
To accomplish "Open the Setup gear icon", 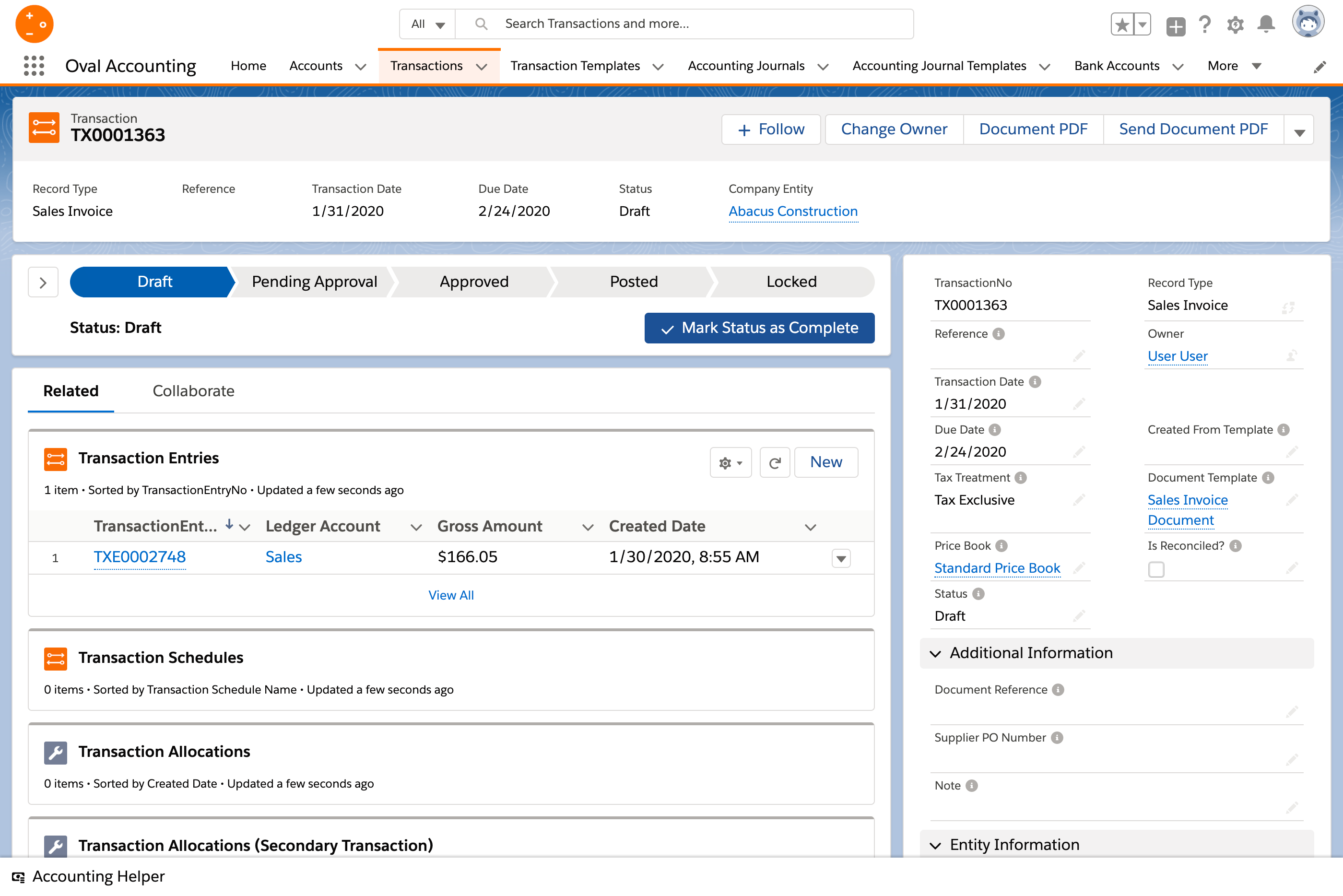I will [x=1235, y=24].
